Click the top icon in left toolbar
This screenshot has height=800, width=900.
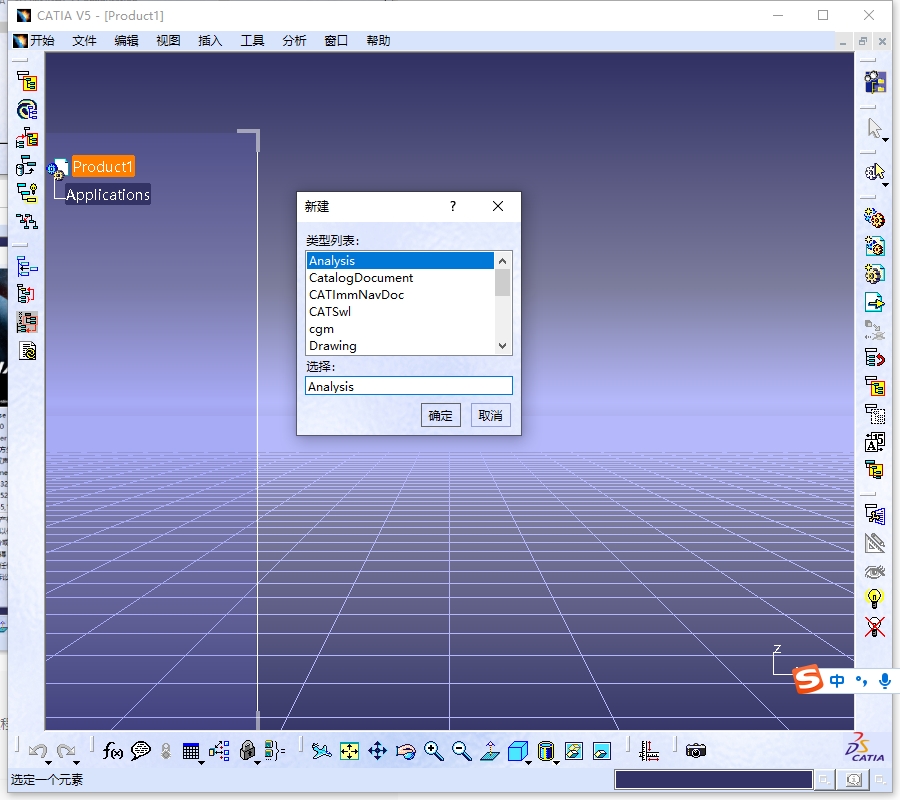(27, 81)
